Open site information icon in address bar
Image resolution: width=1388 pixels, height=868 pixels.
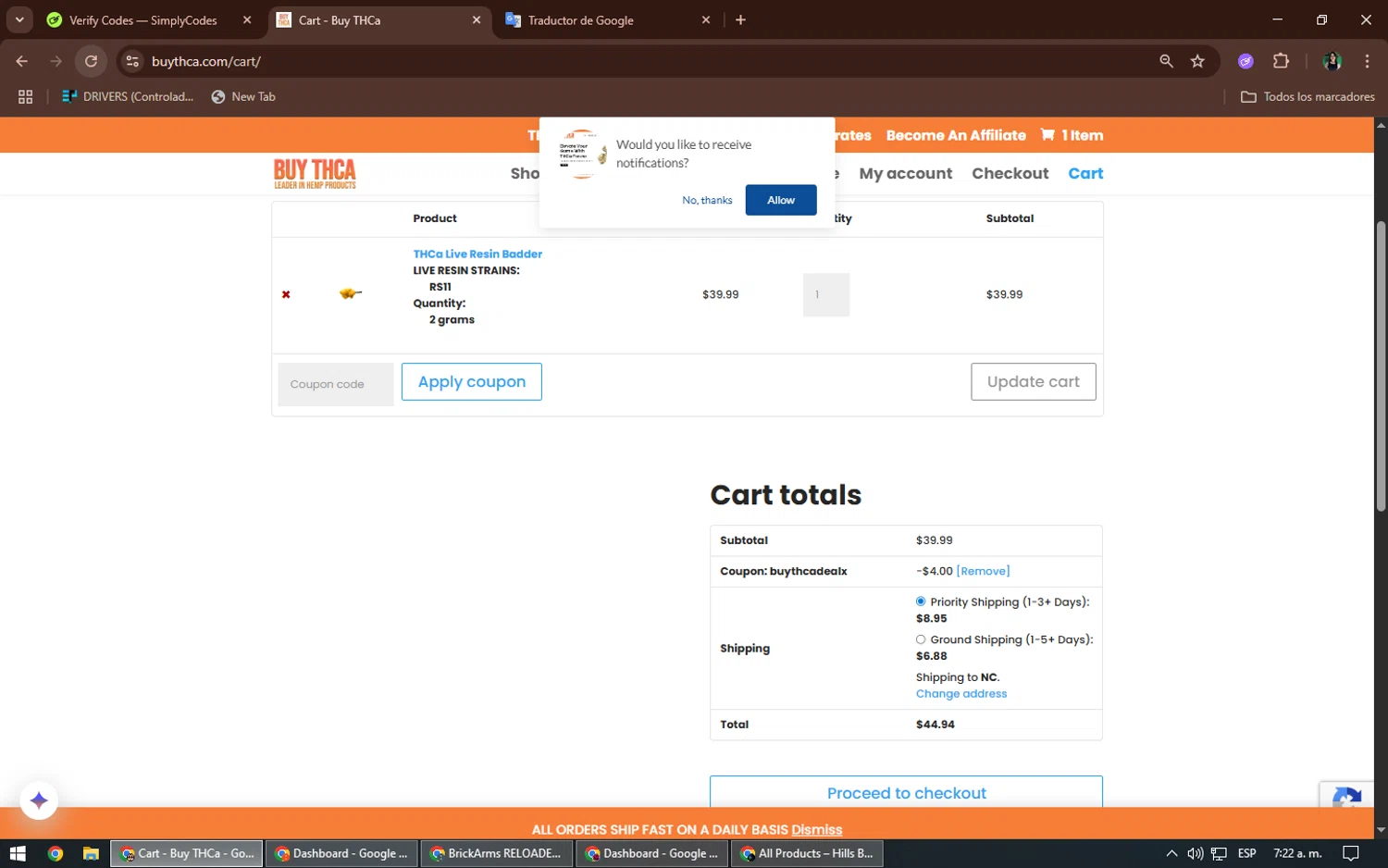(132, 61)
